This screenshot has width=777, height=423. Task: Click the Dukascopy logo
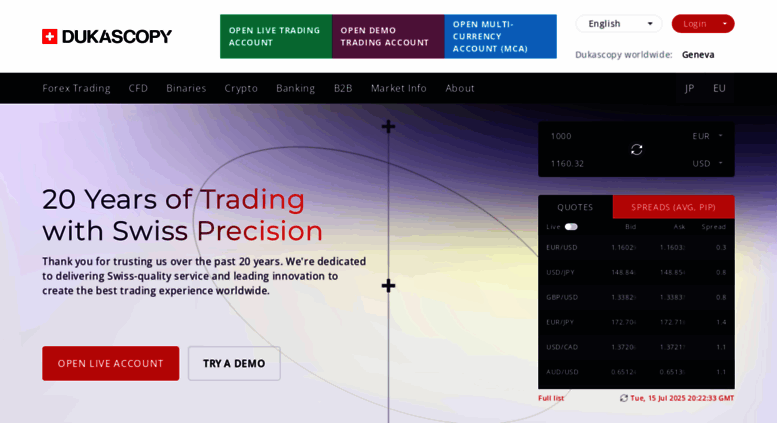click(107, 36)
